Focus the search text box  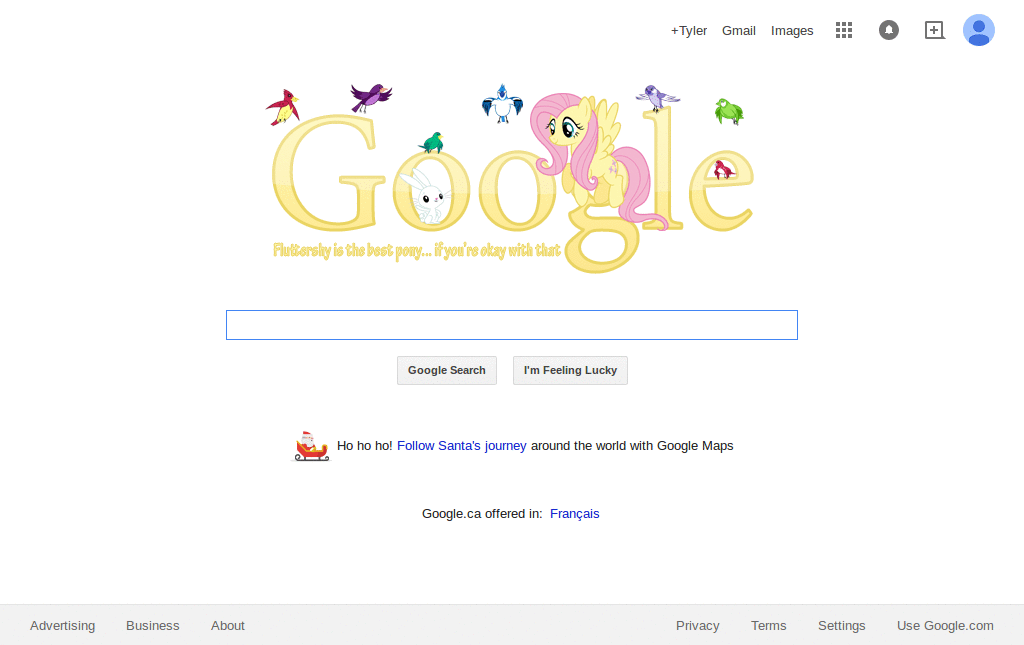512,325
